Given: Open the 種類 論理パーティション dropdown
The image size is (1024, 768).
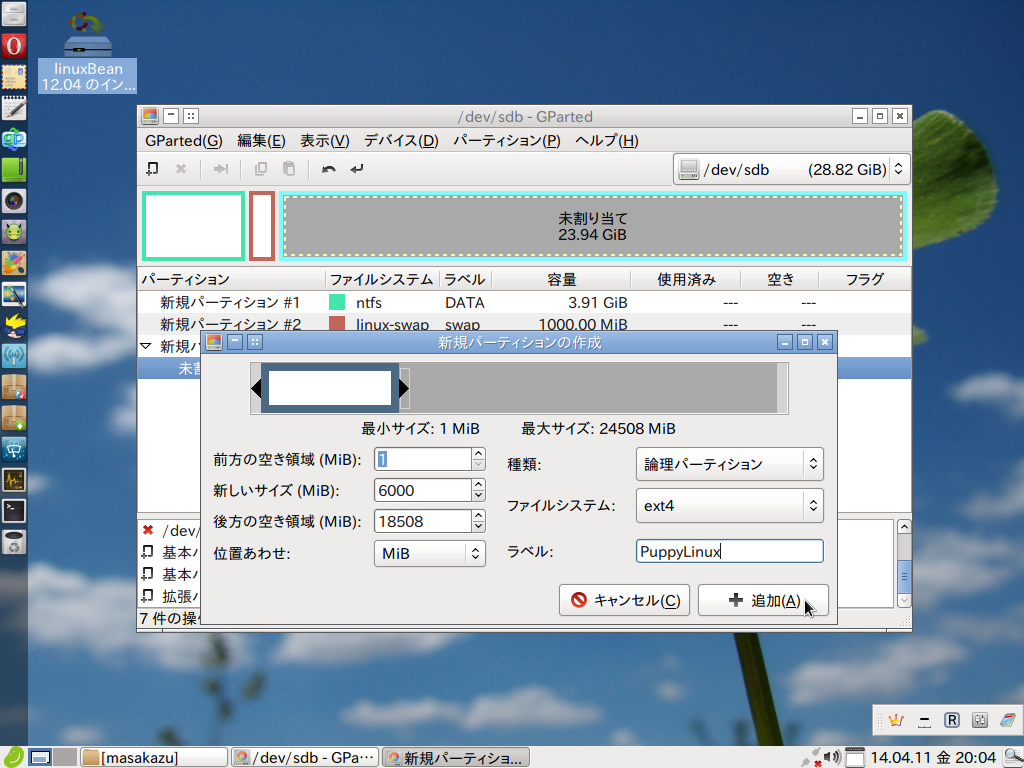Looking at the screenshot, I should (x=729, y=464).
